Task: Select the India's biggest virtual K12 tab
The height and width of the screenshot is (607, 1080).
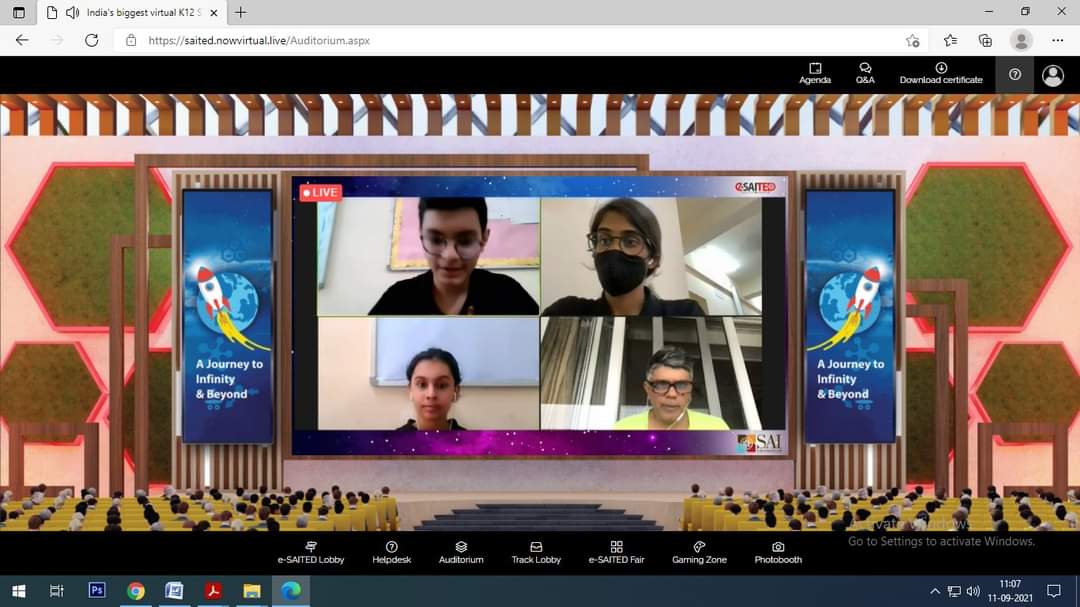Action: pyautogui.click(x=132, y=12)
